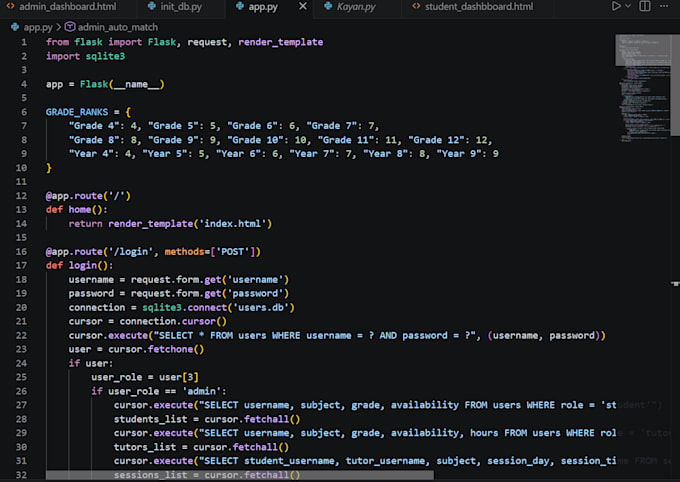Screen dimensions: 680x482
Task: Click 'index.html' string on line 14
Action: pos(232,223)
